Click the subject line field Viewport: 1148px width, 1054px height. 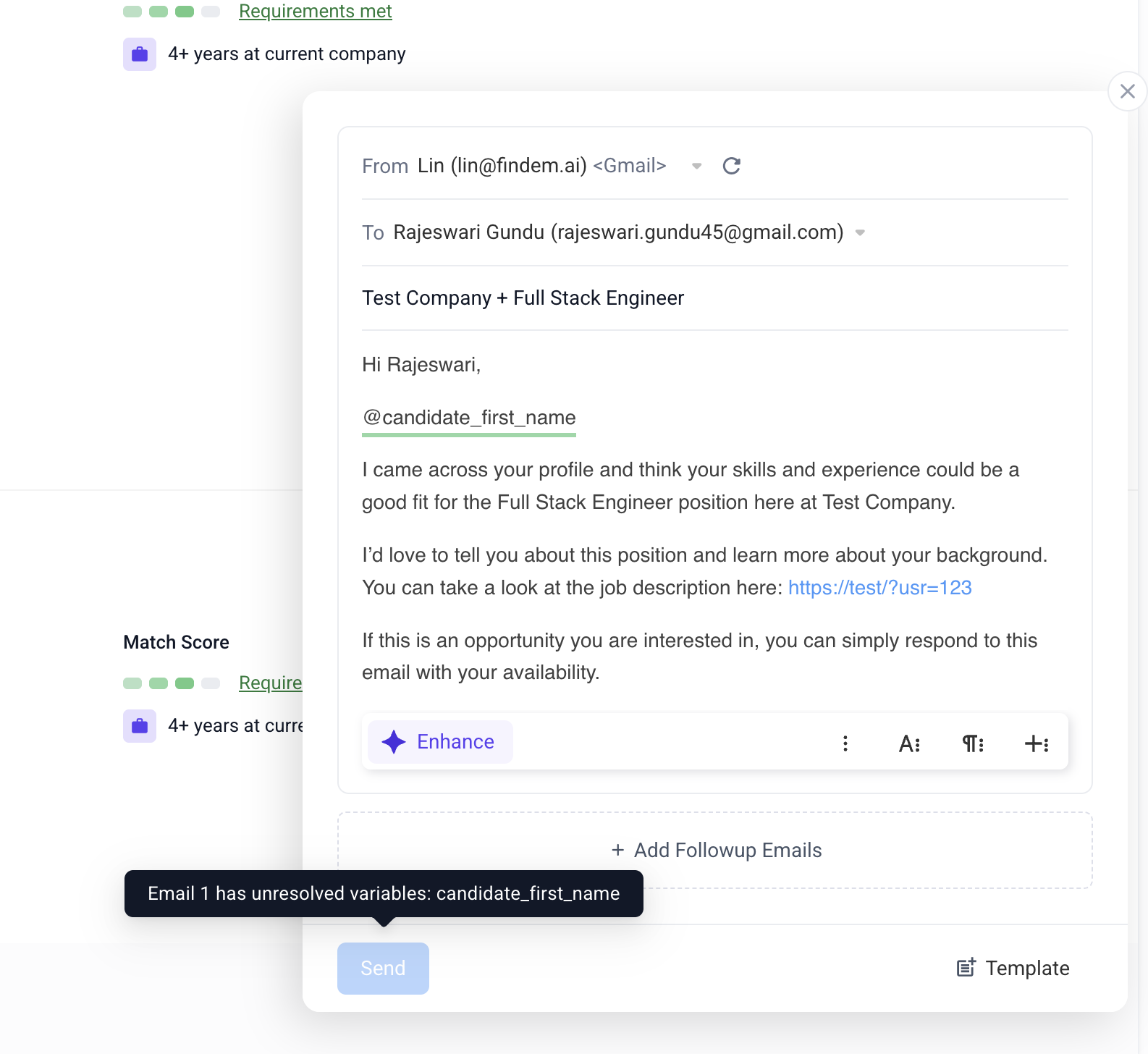pos(714,298)
